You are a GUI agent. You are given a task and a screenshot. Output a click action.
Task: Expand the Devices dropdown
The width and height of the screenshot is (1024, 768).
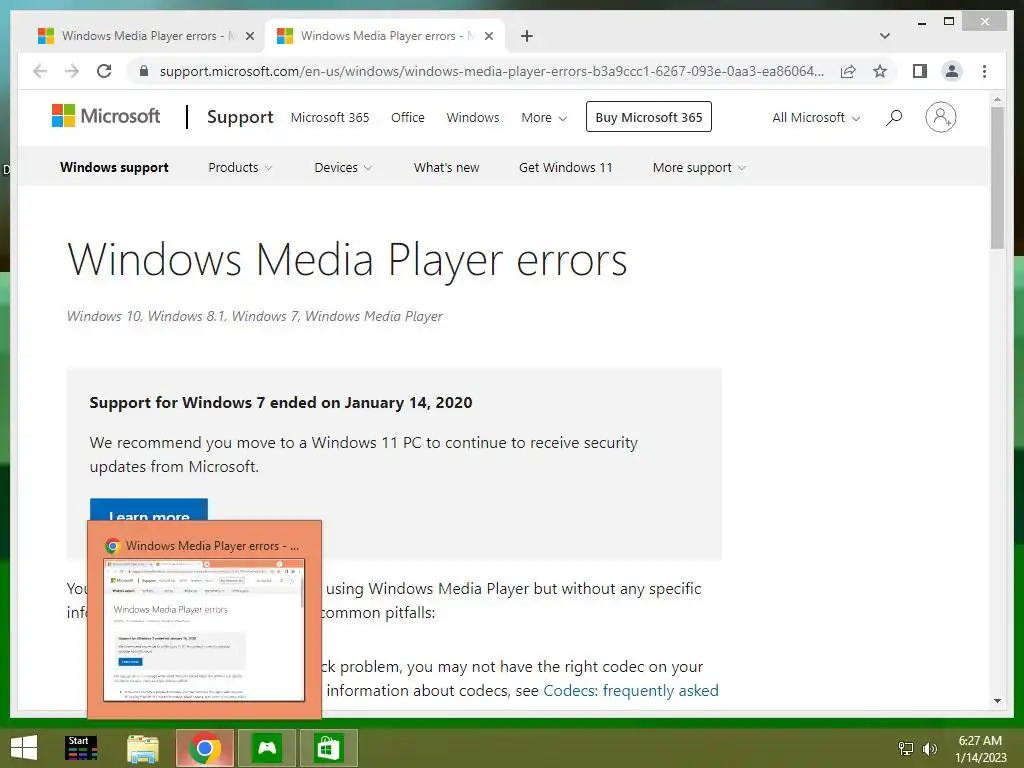tap(343, 167)
